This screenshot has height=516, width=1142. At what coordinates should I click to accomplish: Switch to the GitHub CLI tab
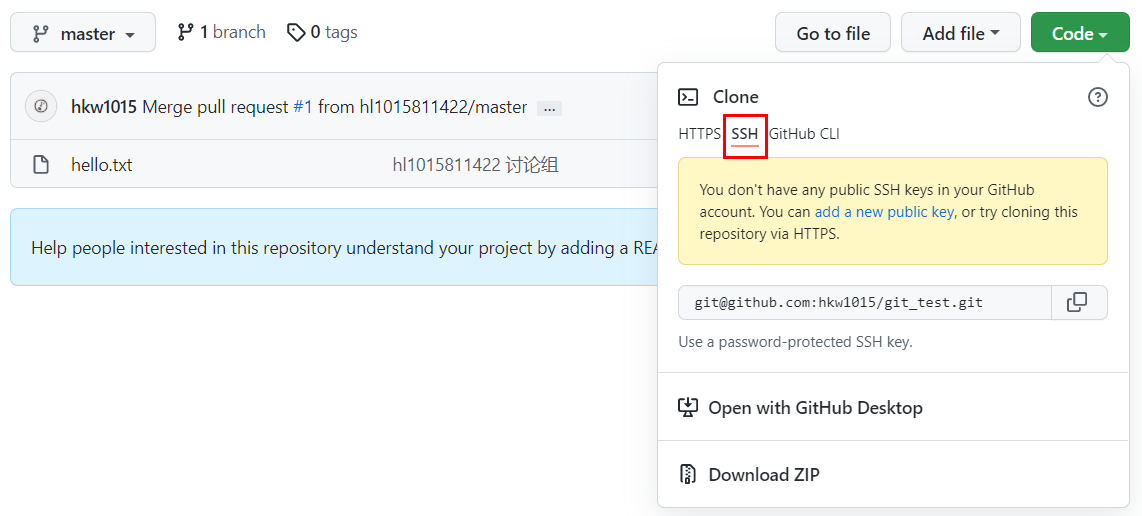(x=804, y=134)
